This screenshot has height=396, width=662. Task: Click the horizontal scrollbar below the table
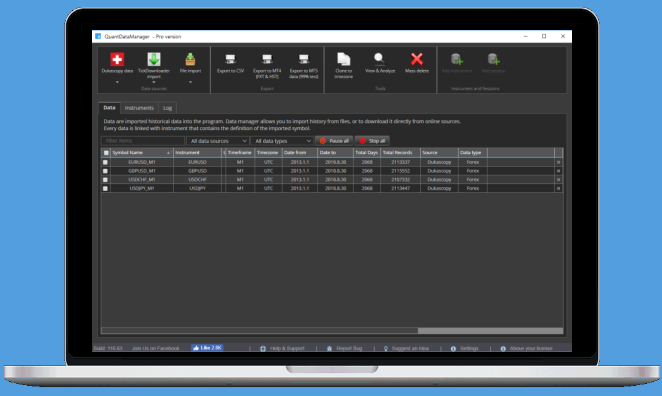point(332,331)
